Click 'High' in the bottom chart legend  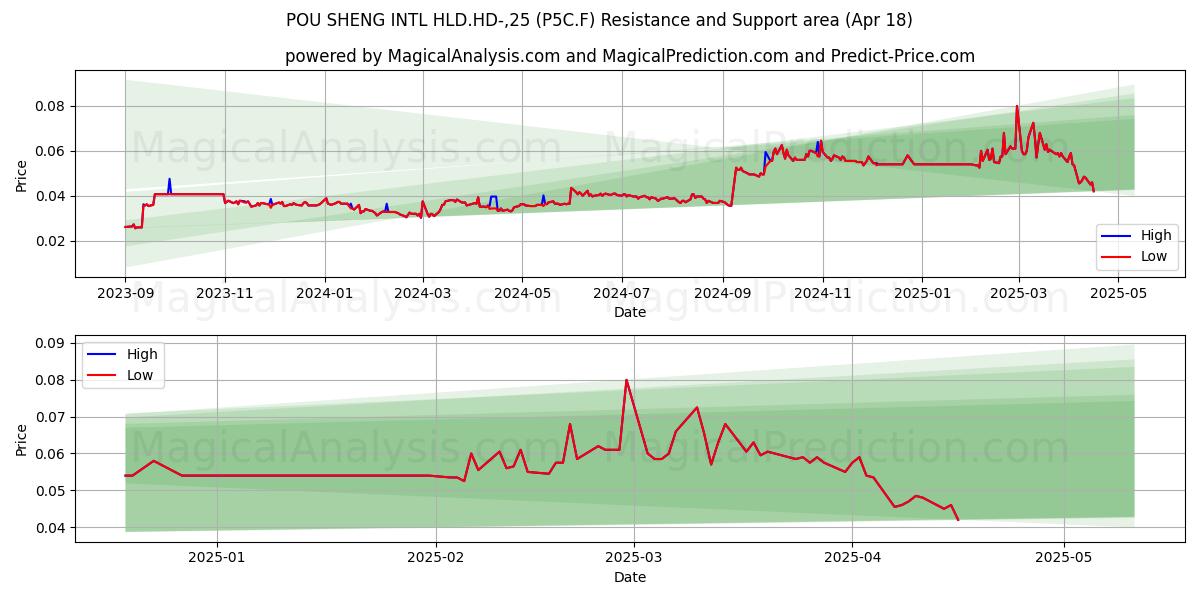pyautogui.click(x=142, y=354)
